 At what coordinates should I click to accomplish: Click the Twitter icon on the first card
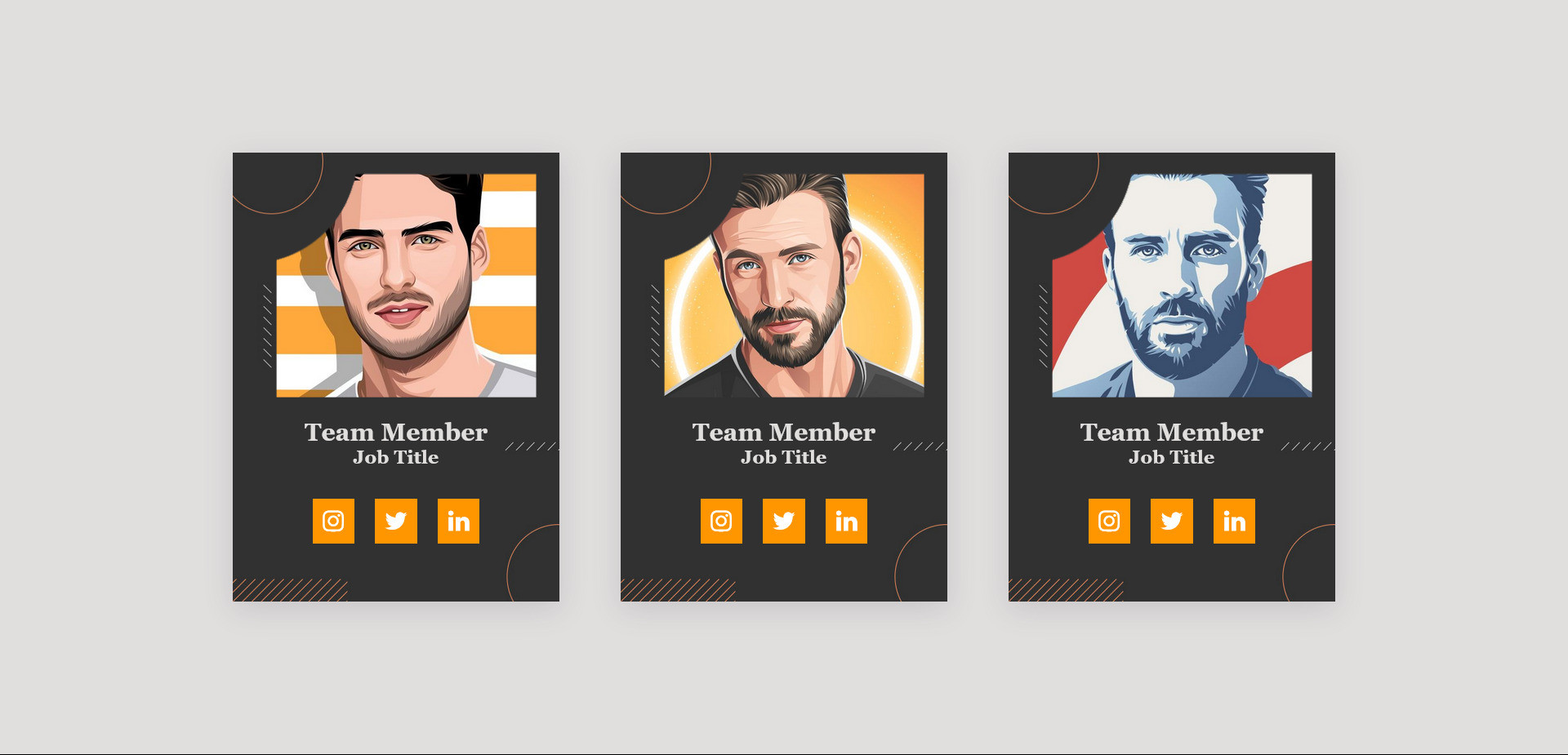pos(396,521)
